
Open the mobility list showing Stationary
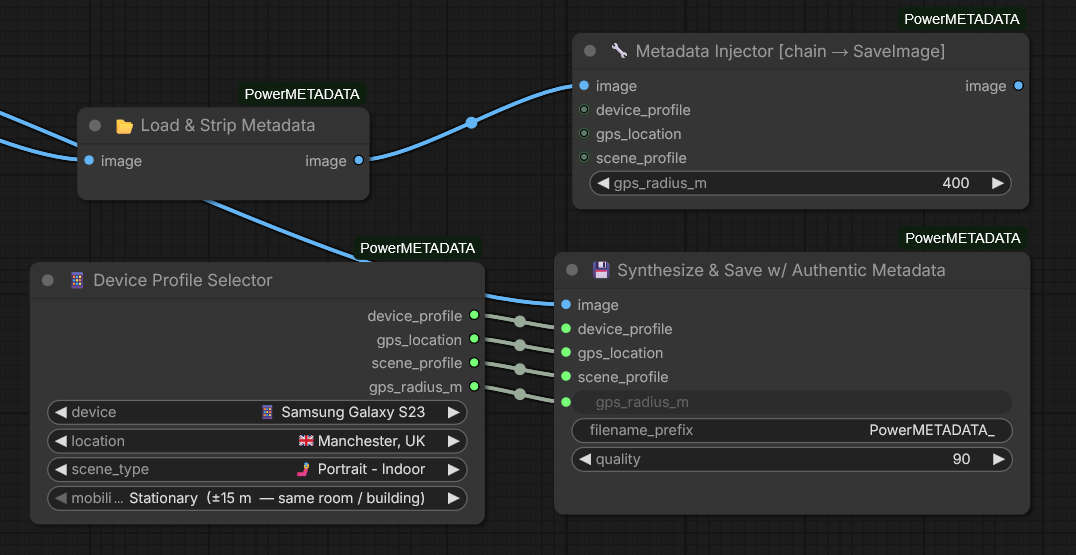257,498
